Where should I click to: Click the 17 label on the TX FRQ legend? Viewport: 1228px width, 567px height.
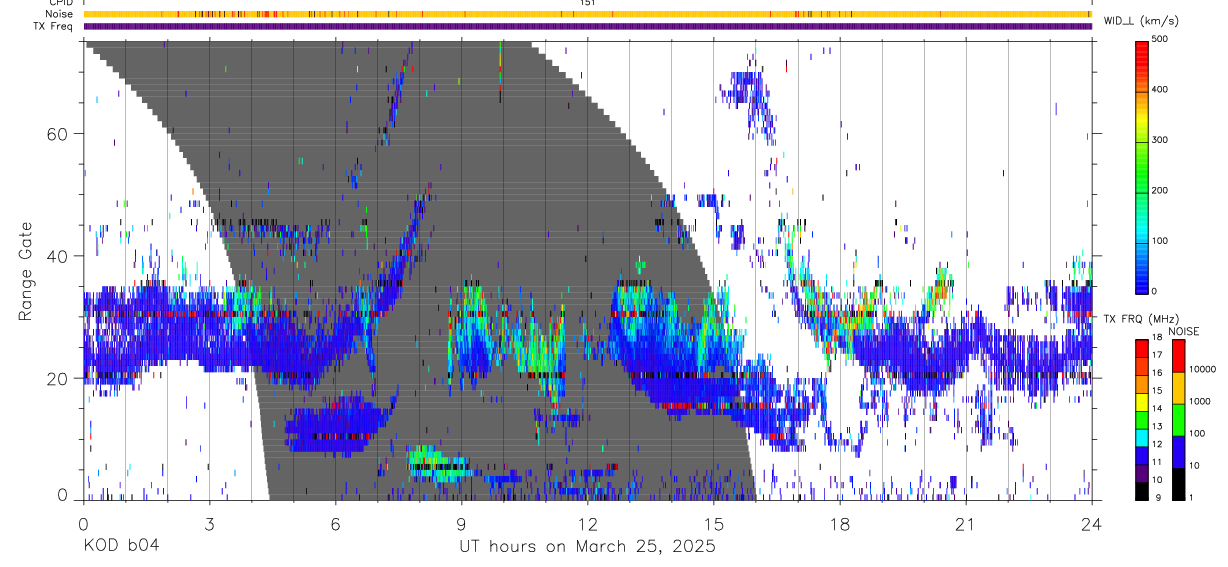pyautogui.click(x=1158, y=356)
